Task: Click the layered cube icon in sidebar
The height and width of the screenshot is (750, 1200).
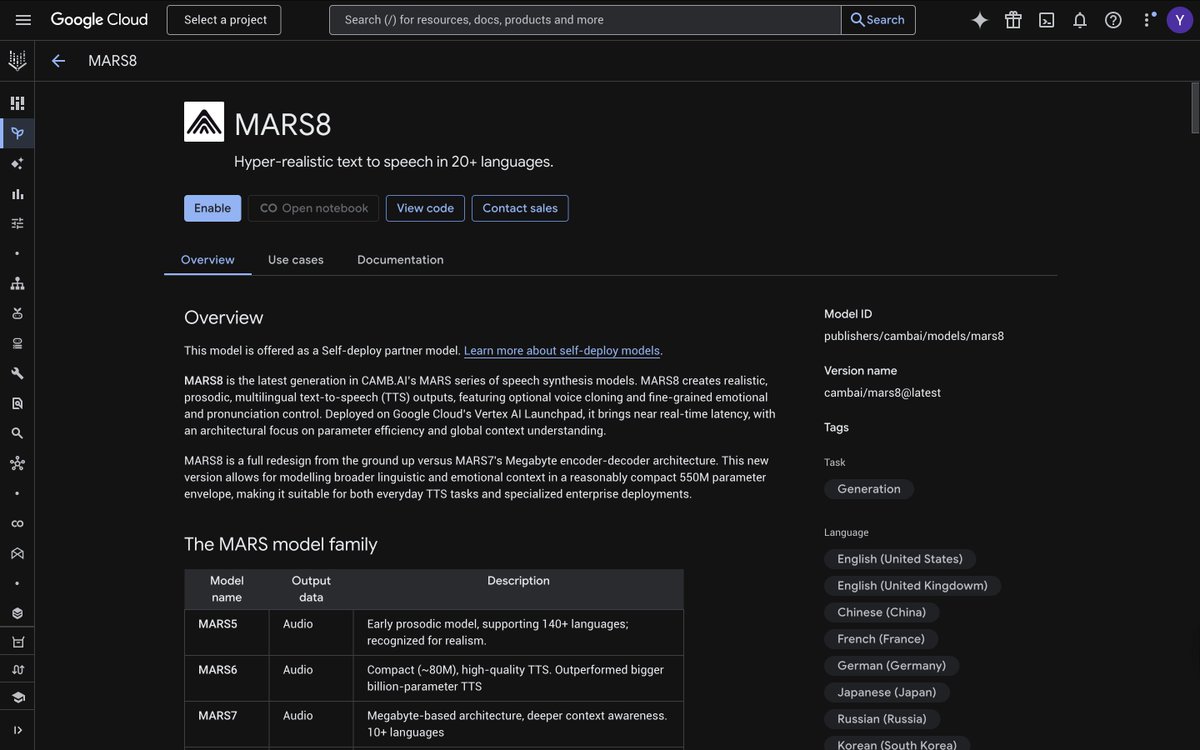Action: pyautogui.click(x=17, y=613)
